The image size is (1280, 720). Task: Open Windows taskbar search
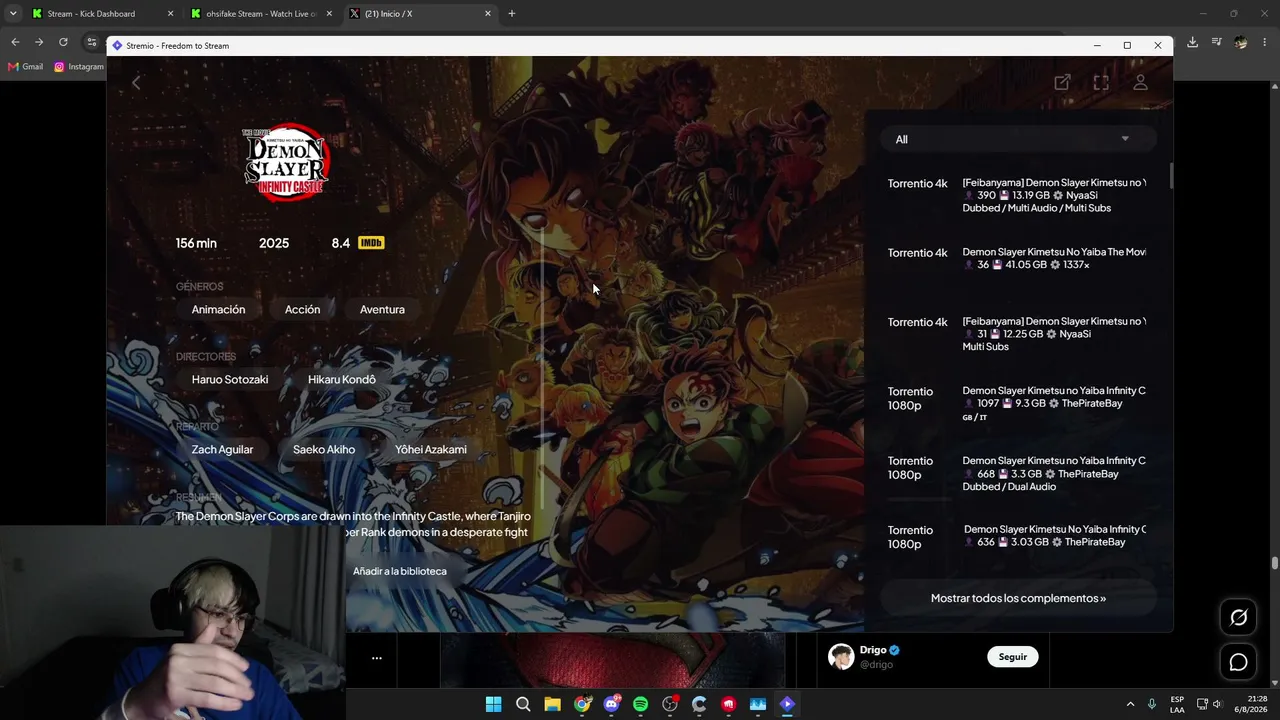click(523, 704)
